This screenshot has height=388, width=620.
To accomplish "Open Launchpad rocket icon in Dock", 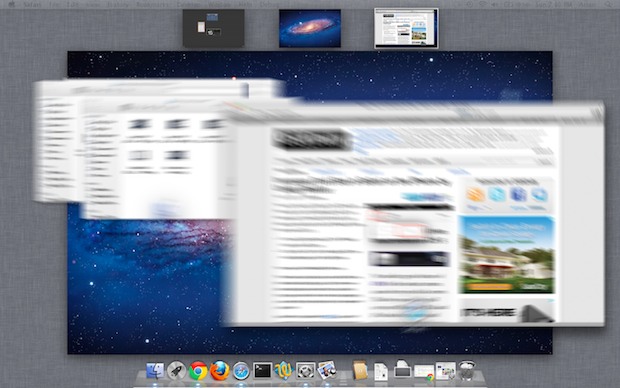I will click(176, 371).
